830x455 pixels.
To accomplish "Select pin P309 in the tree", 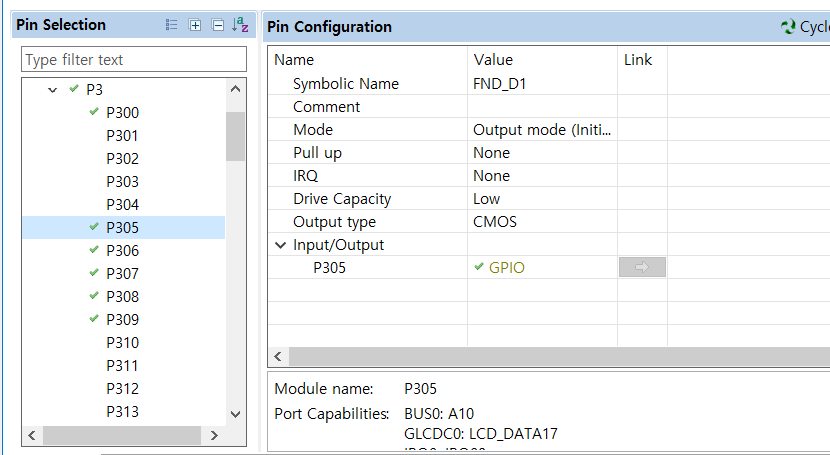I will point(122,320).
